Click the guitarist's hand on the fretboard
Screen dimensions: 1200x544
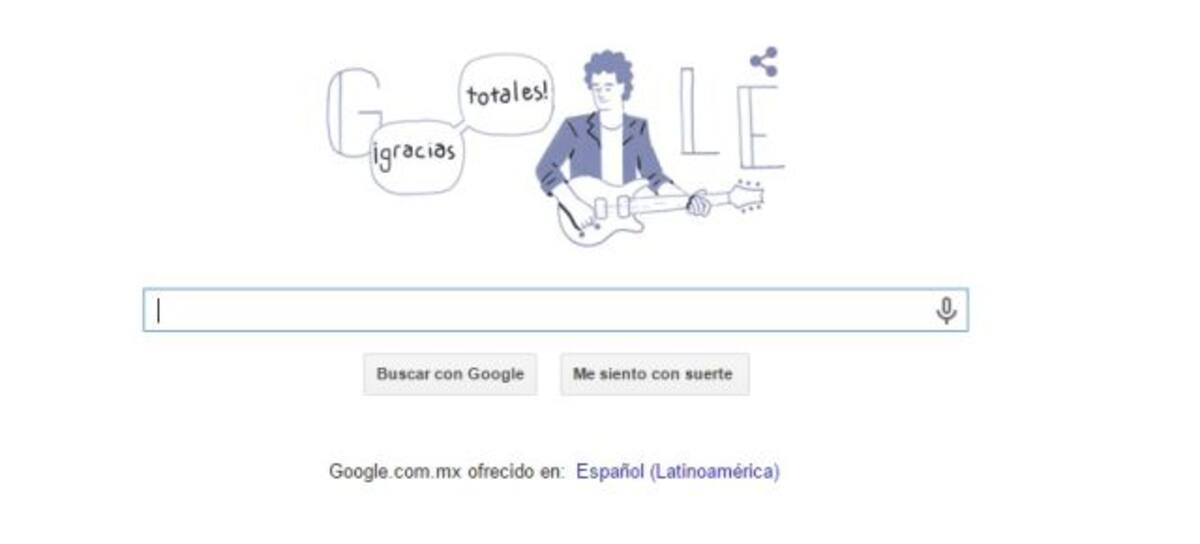(x=699, y=201)
